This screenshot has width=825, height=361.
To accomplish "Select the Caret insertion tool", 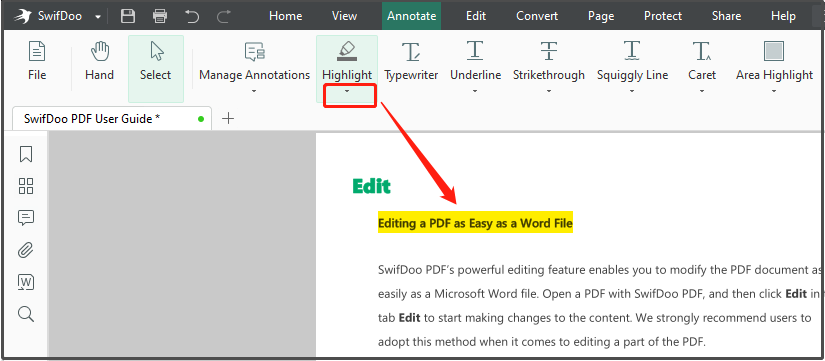I will pyautogui.click(x=702, y=62).
